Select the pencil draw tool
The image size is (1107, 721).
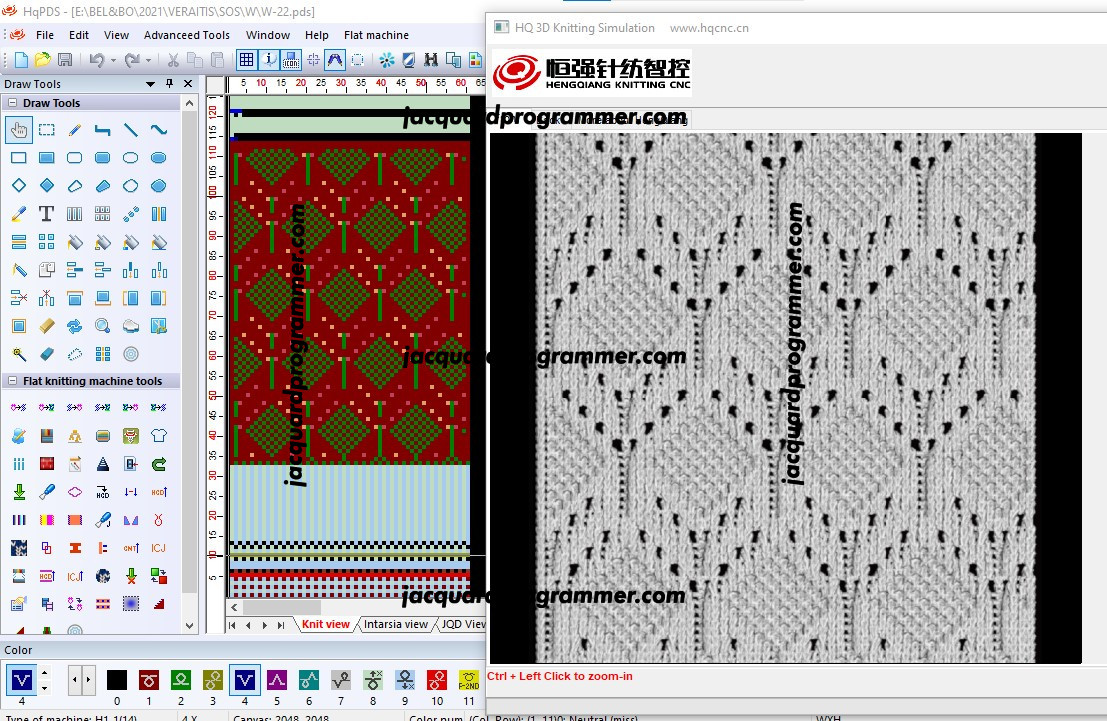click(74, 130)
